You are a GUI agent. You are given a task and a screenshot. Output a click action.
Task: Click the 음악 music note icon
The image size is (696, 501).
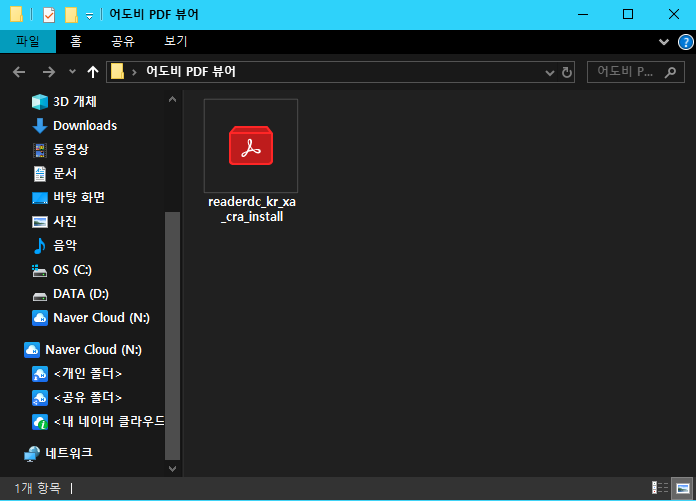(x=40, y=245)
